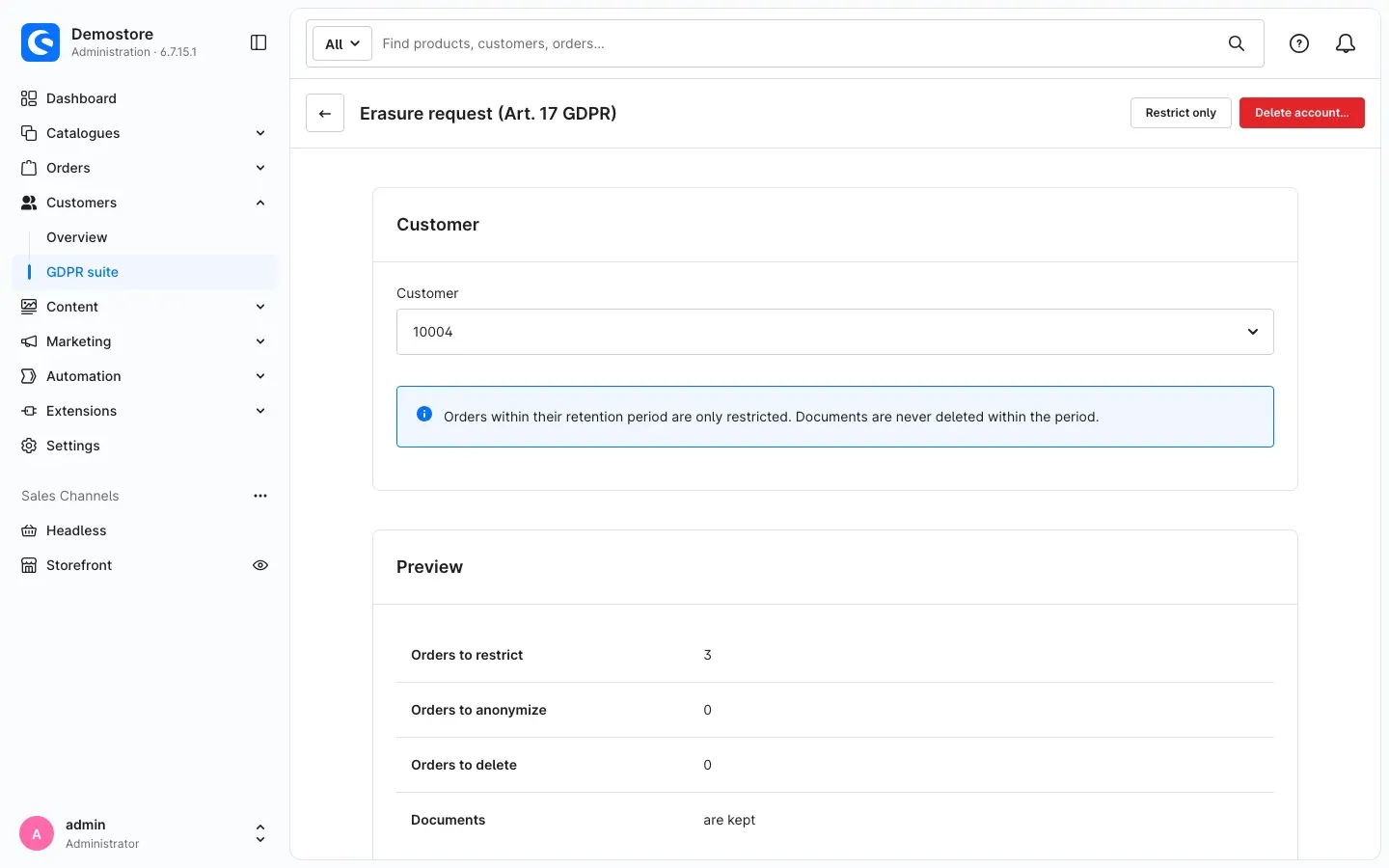Toggle Storefront visibility eye icon
The width and height of the screenshot is (1389, 868).
pyautogui.click(x=260, y=565)
